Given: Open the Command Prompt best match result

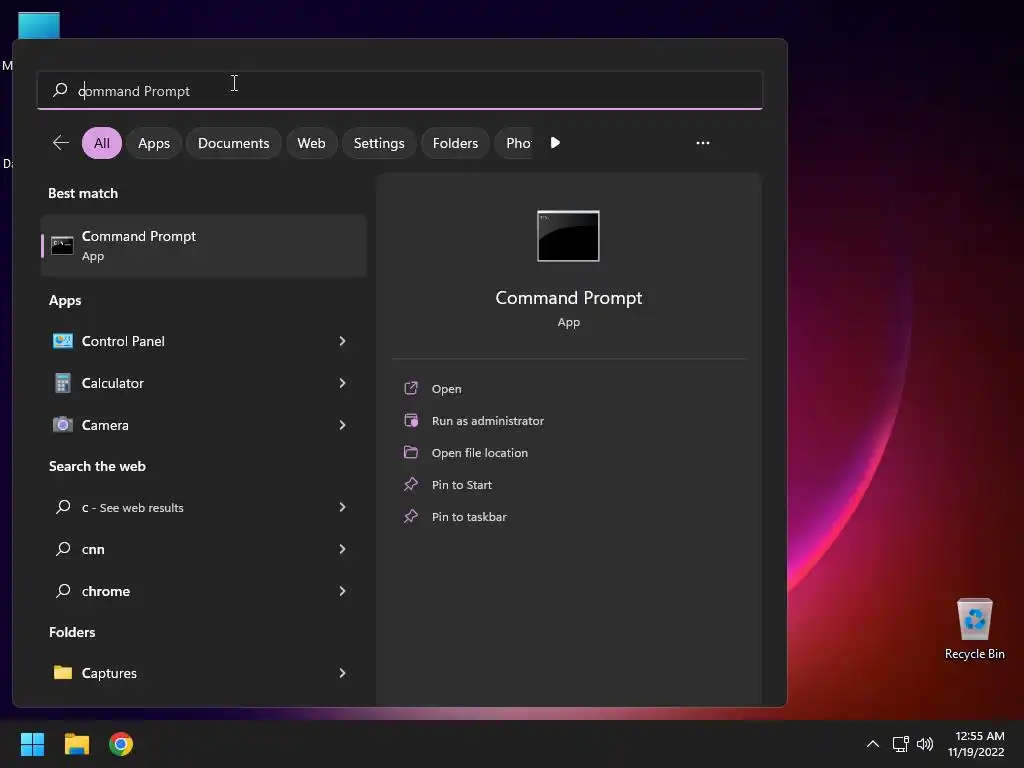Looking at the screenshot, I should coord(203,246).
